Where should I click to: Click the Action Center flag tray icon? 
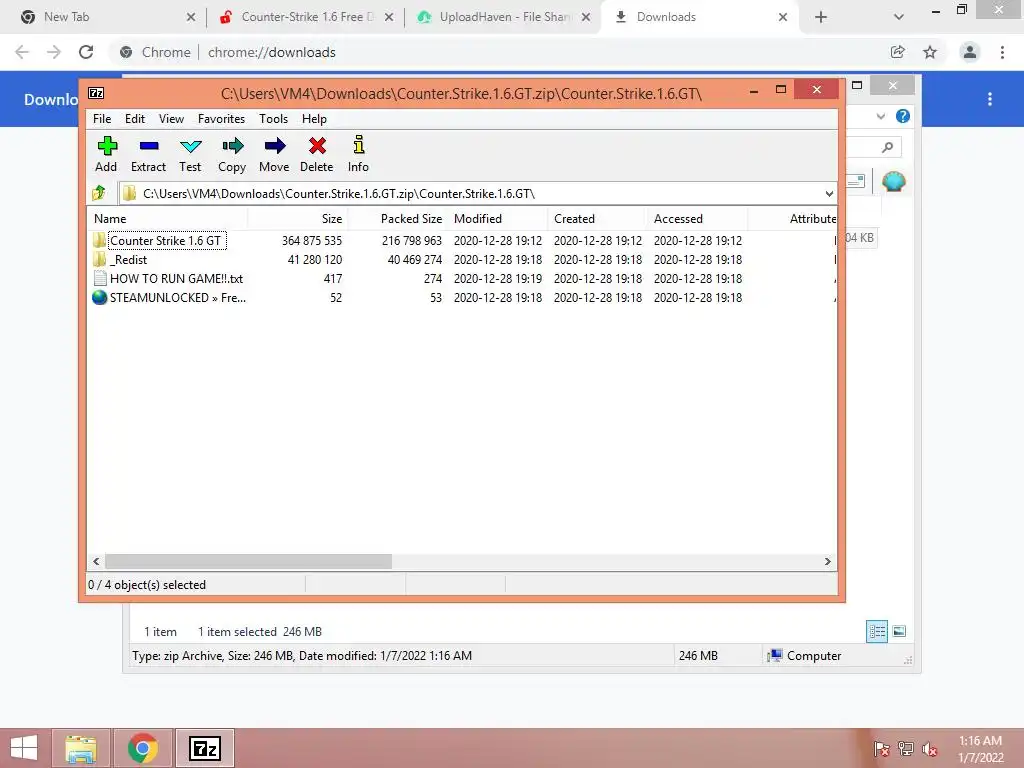(882, 749)
